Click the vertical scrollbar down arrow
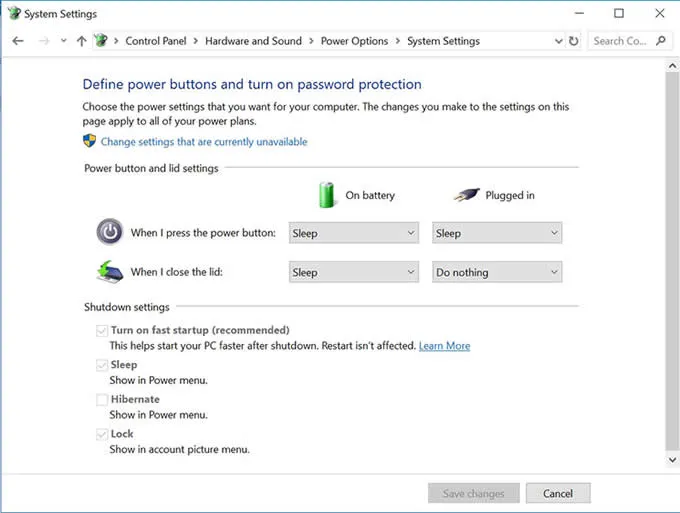The image size is (680, 513). [x=672, y=459]
